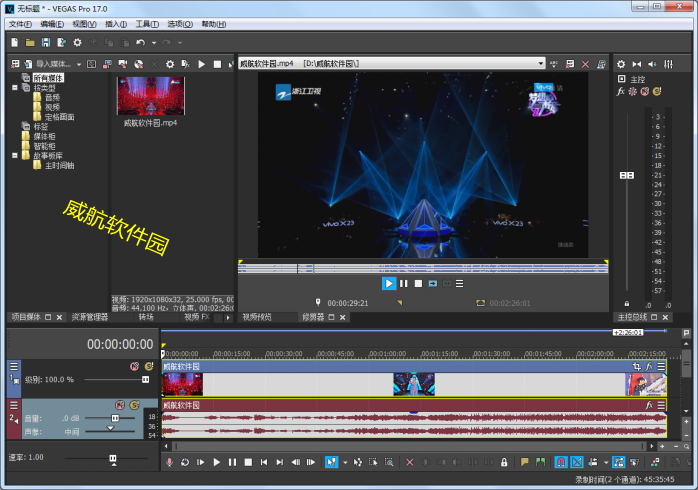Click the media properties gear in Project Media toolbar
Screen dimensions: 698x490
coord(170,64)
